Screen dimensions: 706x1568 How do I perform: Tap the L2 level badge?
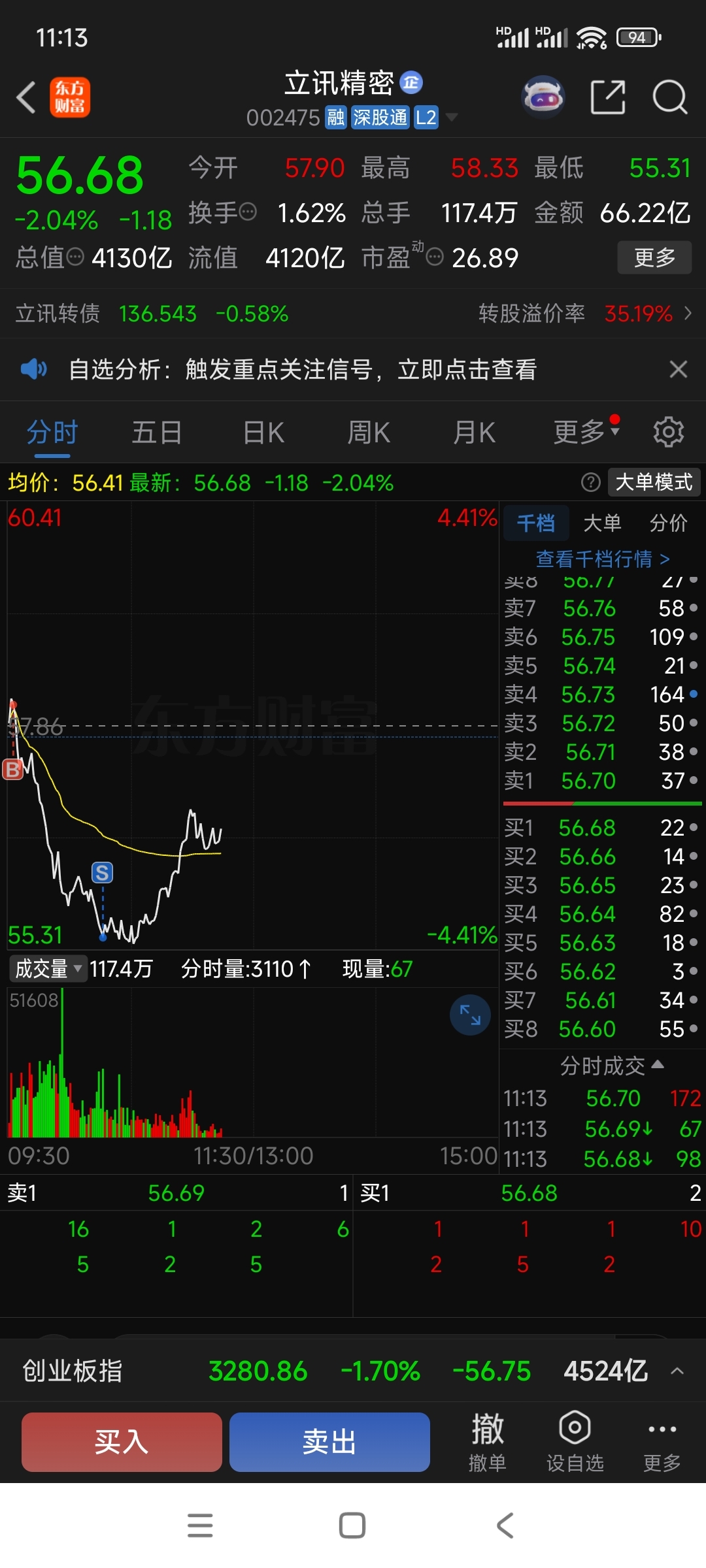click(x=426, y=118)
